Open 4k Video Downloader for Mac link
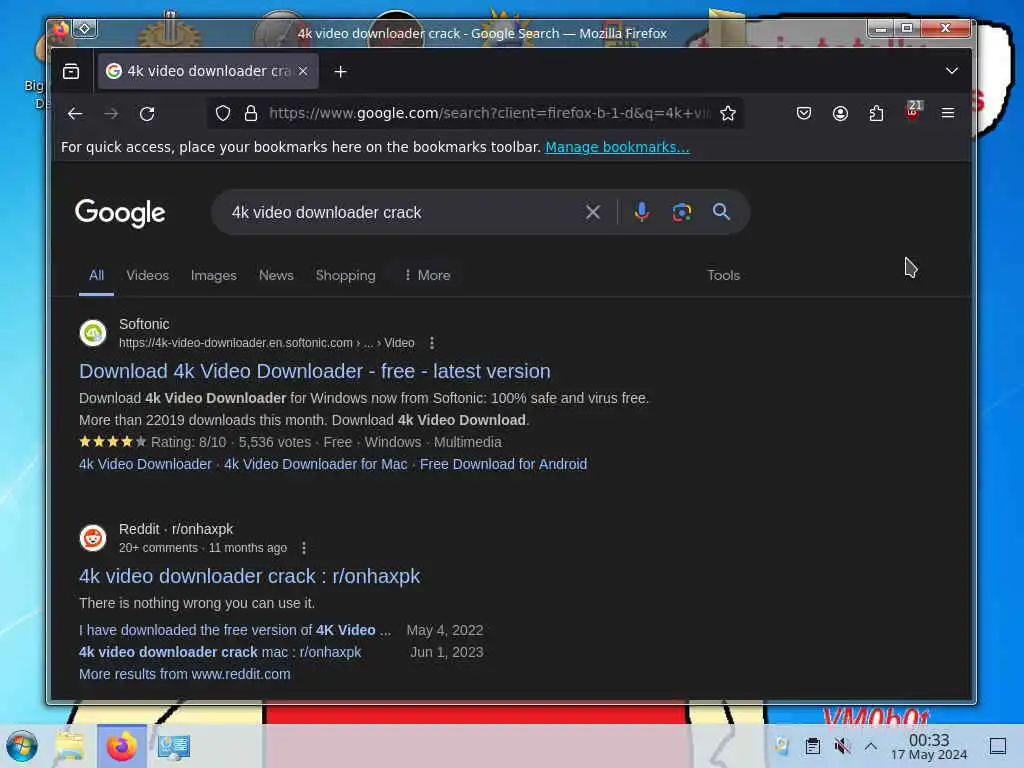 [315, 464]
